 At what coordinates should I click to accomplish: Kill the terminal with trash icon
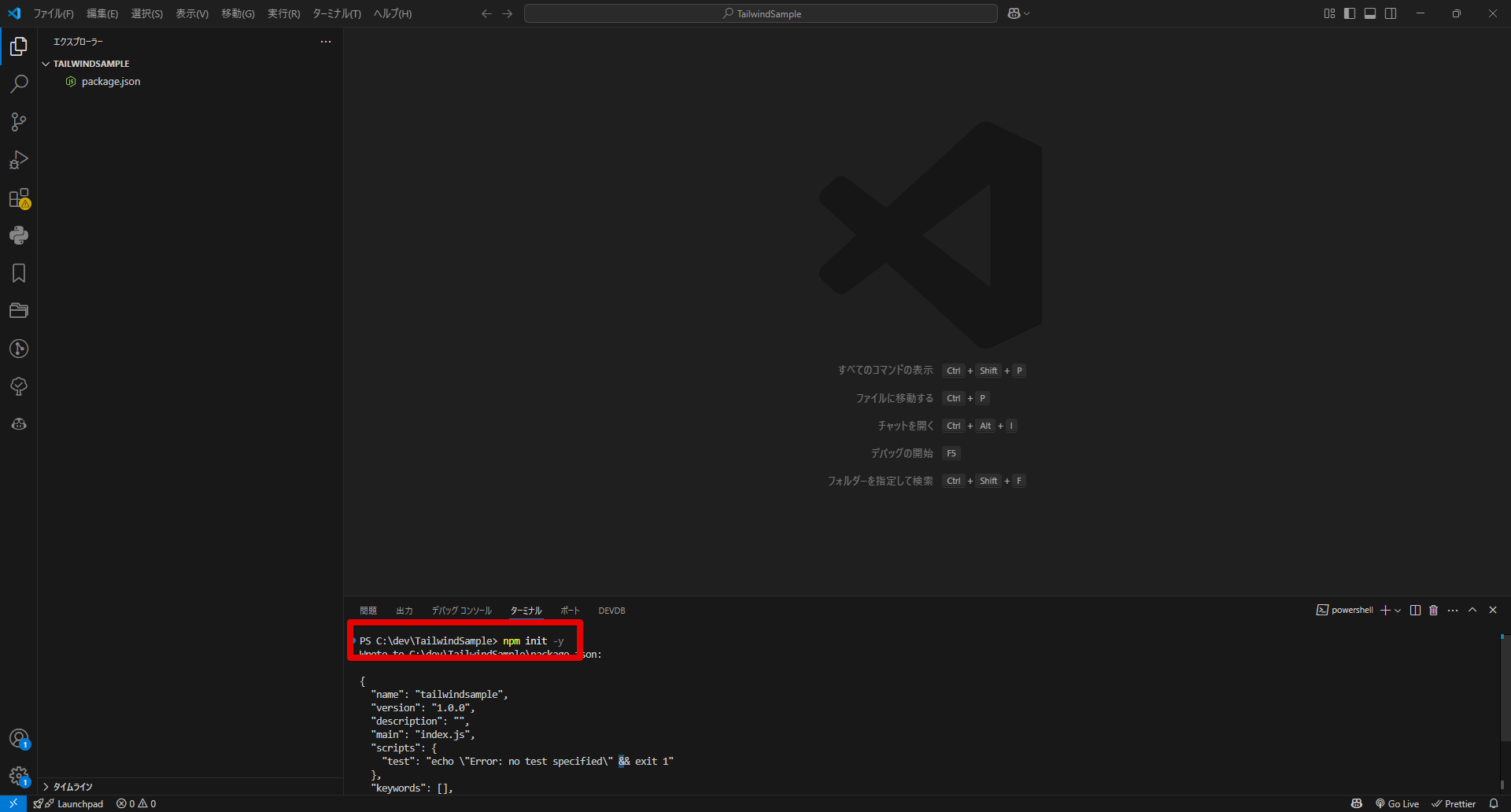coord(1434,611)
